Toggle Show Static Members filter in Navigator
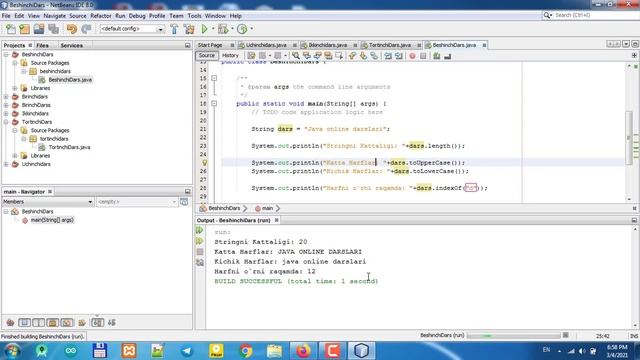This screenshot has height=360, width=640. point(38,323)
